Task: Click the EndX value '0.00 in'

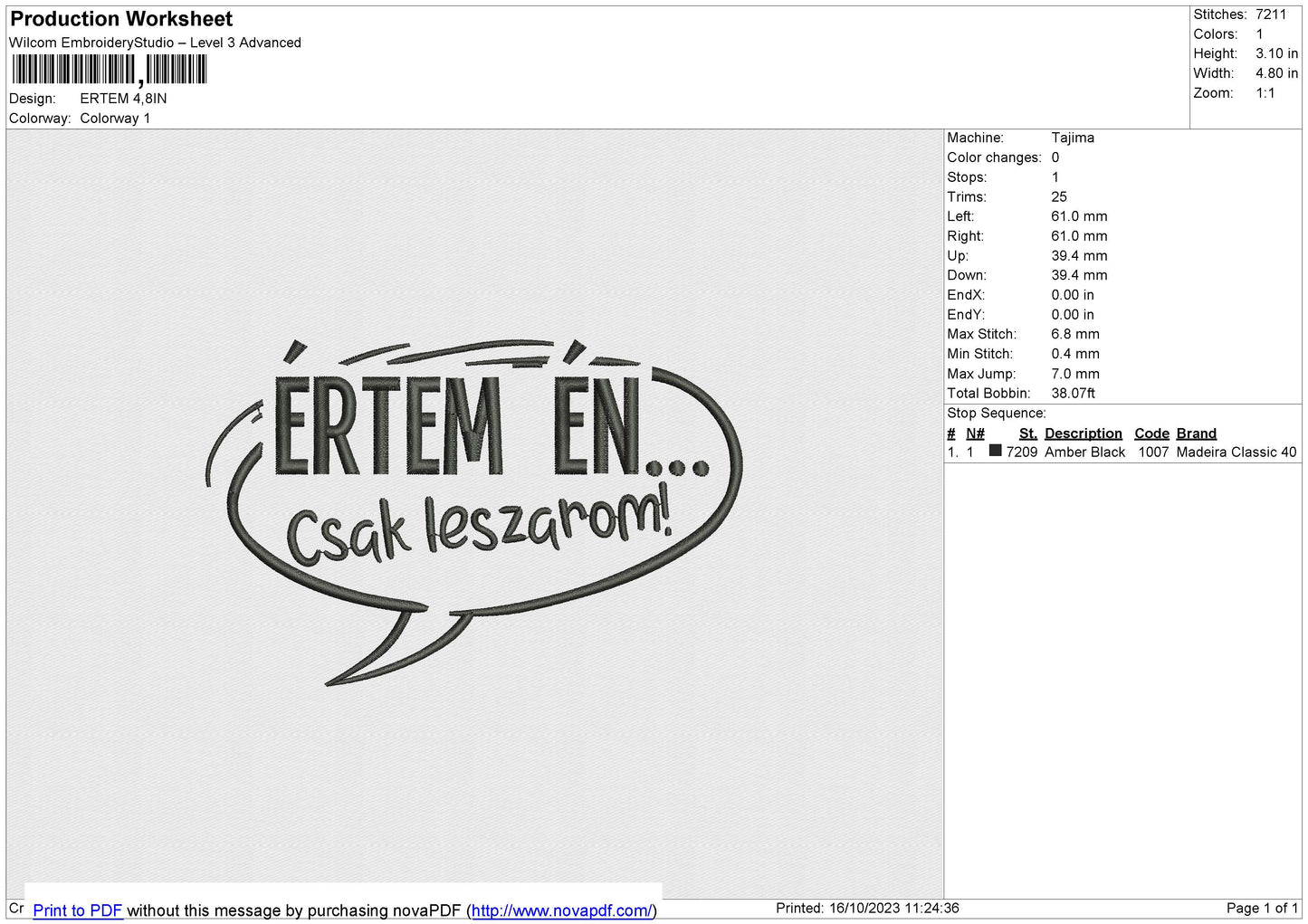Action: (x=1073, y=295)
